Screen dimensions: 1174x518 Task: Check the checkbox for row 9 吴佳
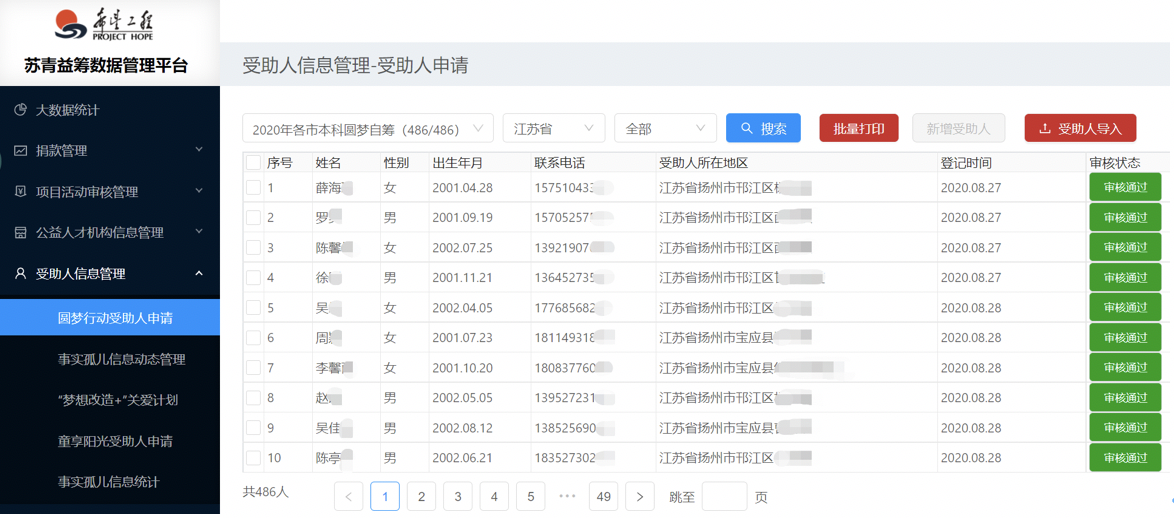point(254,427)
